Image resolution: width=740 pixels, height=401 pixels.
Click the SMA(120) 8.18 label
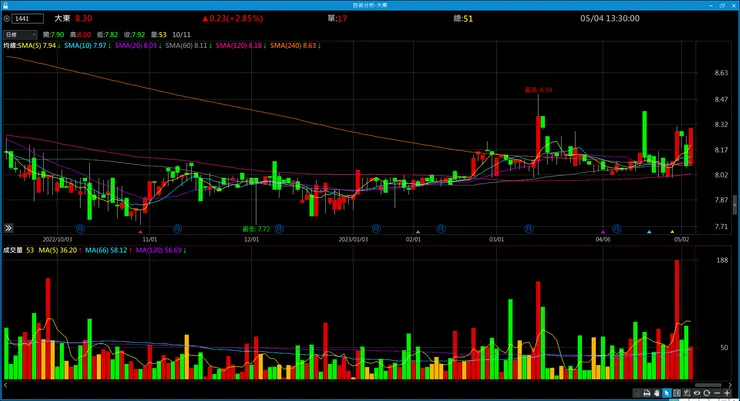241,46
